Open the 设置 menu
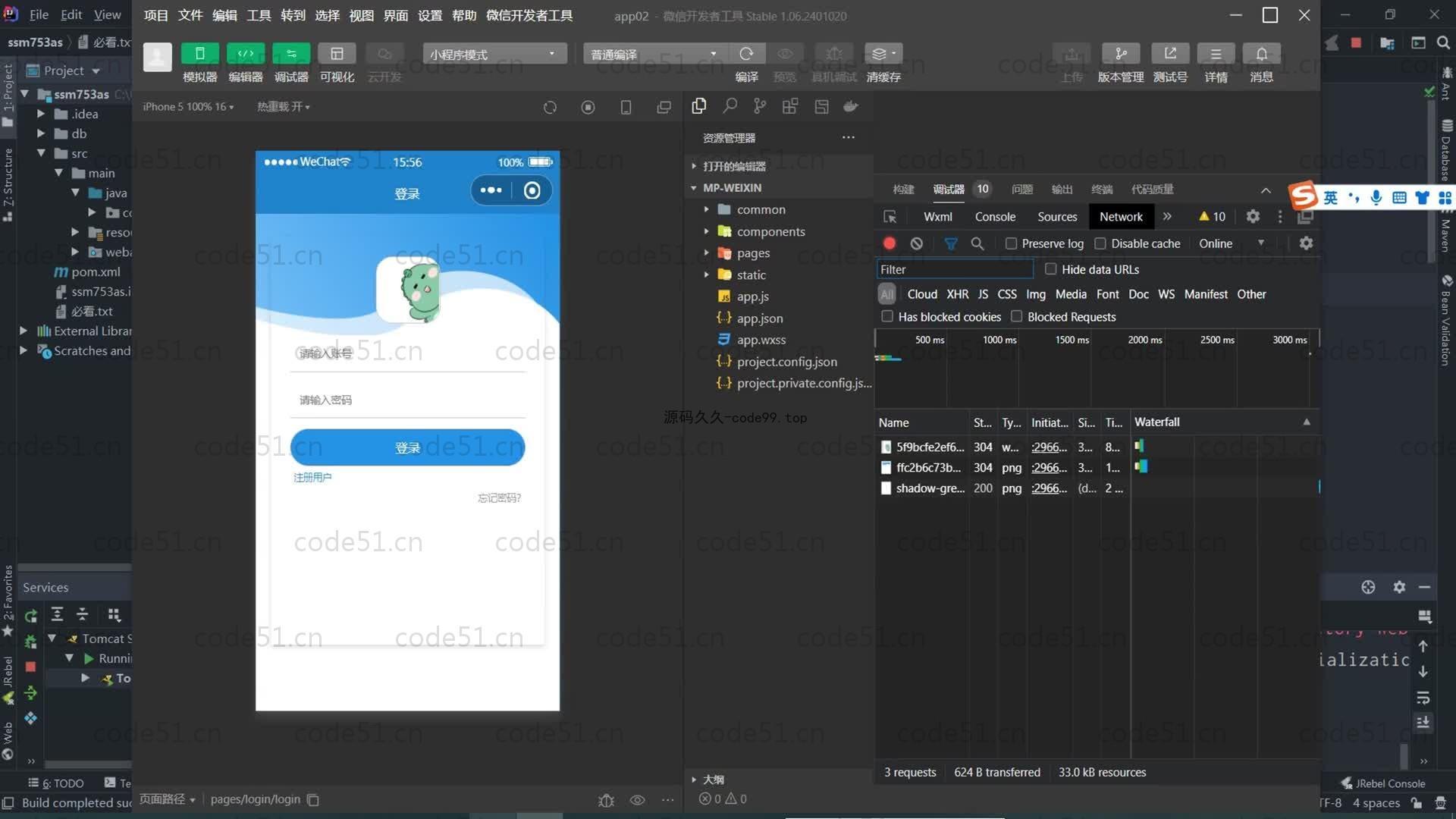1456x819 pixels. tap(430, 15)
